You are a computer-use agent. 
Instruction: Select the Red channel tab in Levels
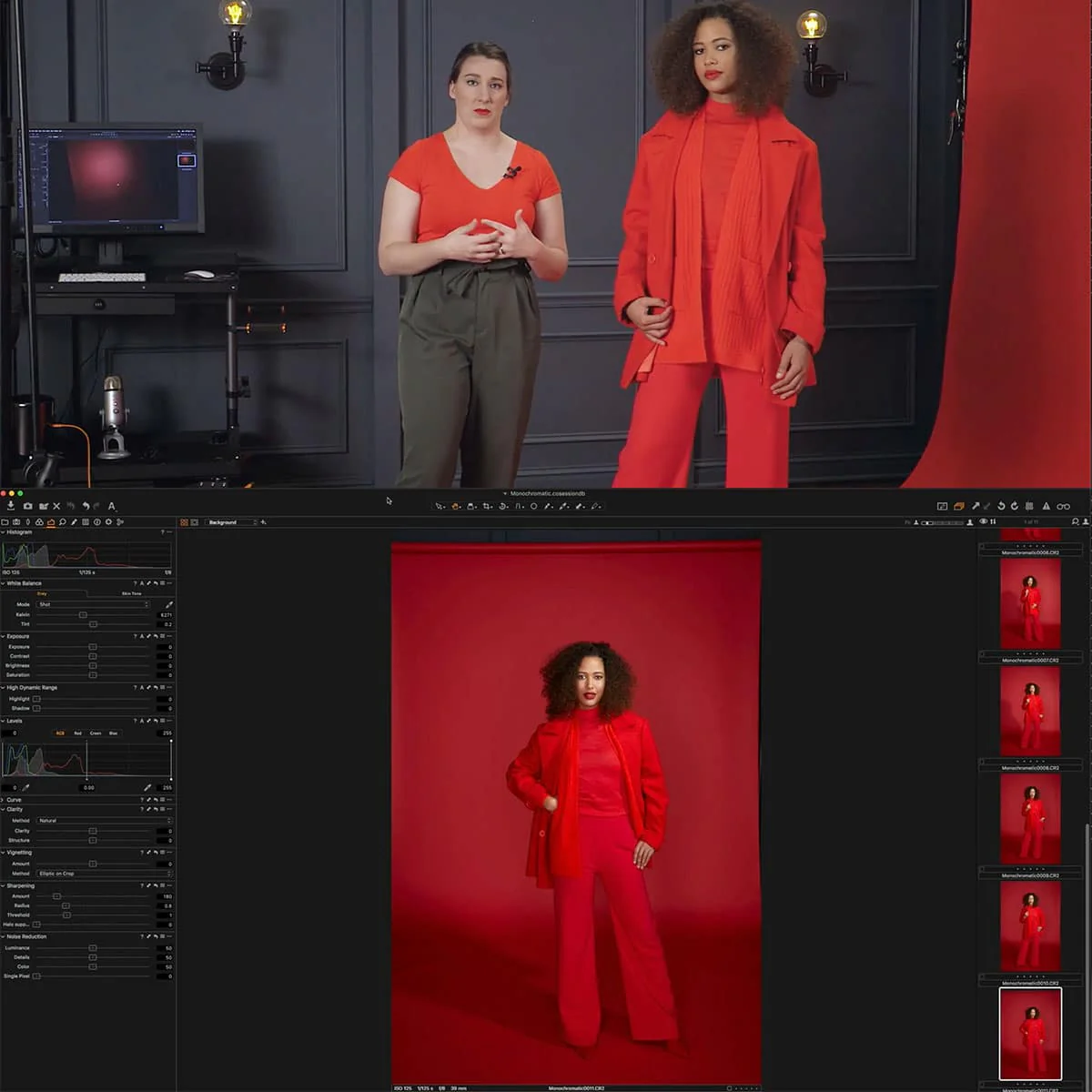click(x=78, y=733)
